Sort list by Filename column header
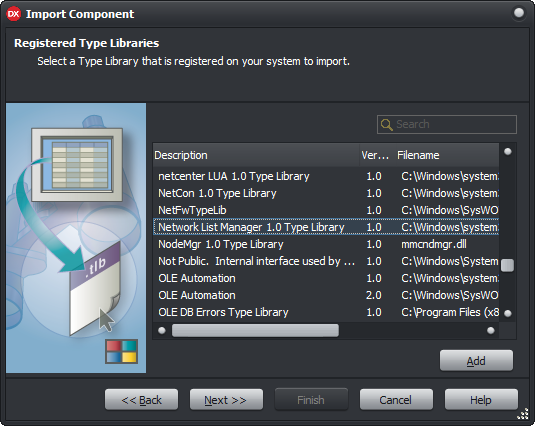The width and height of the screenshot is (535, 426). [447, 155]
